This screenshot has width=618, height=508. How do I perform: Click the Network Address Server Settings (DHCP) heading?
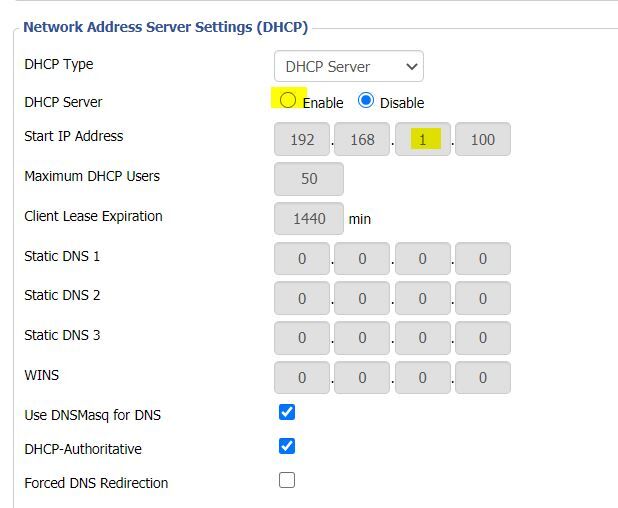click(x=166, y=27)
